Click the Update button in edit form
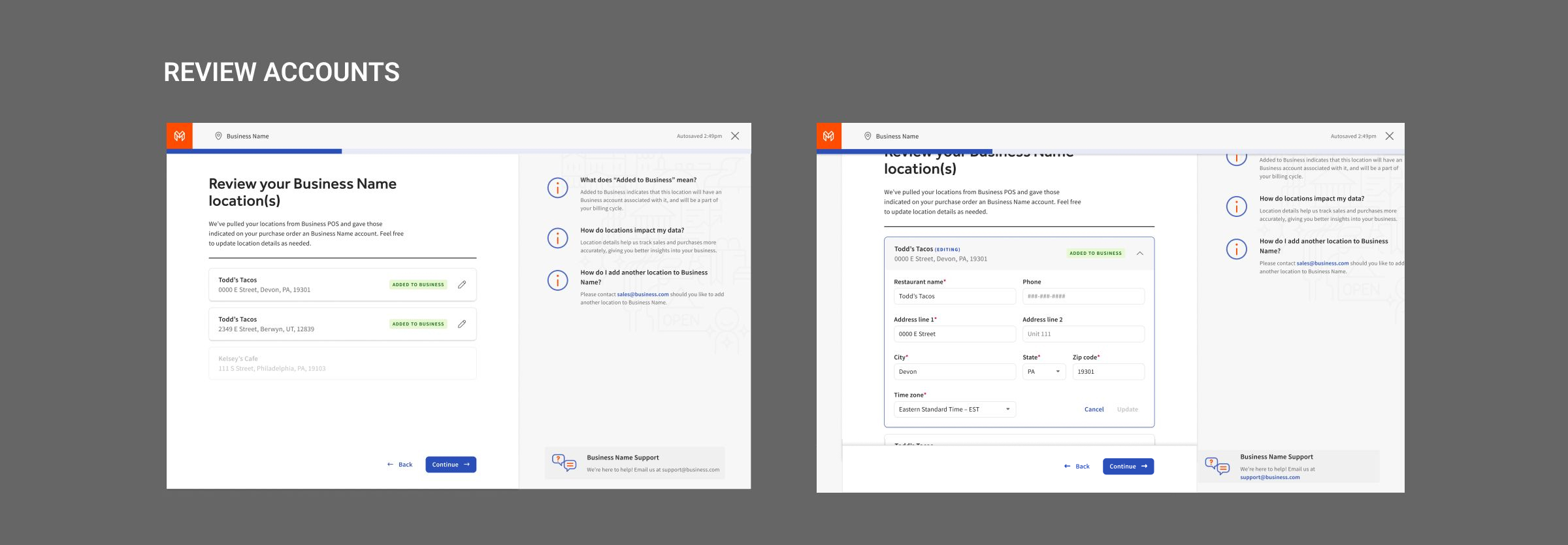 (1127, 410)
